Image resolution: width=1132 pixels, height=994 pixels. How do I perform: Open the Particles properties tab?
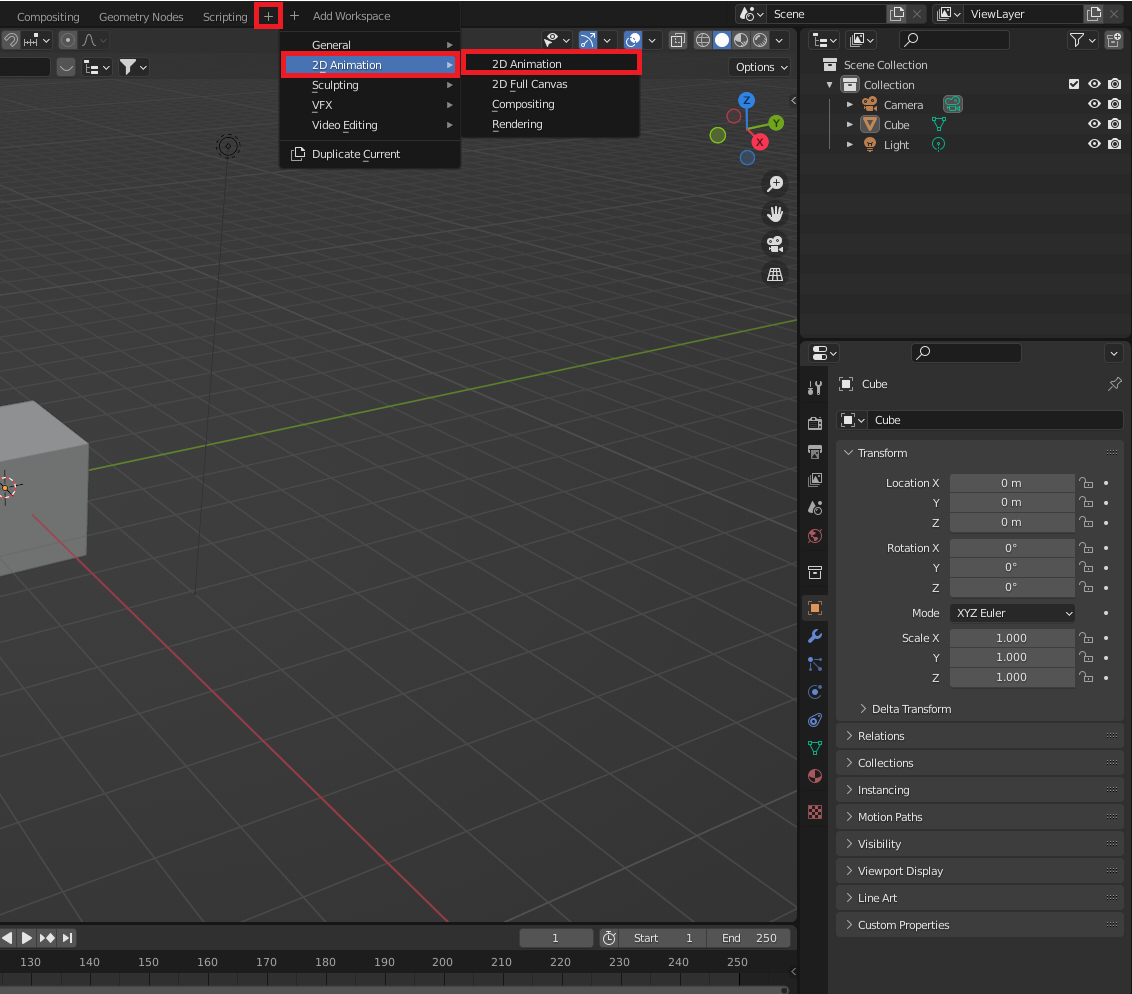click(x=815, y=664)
